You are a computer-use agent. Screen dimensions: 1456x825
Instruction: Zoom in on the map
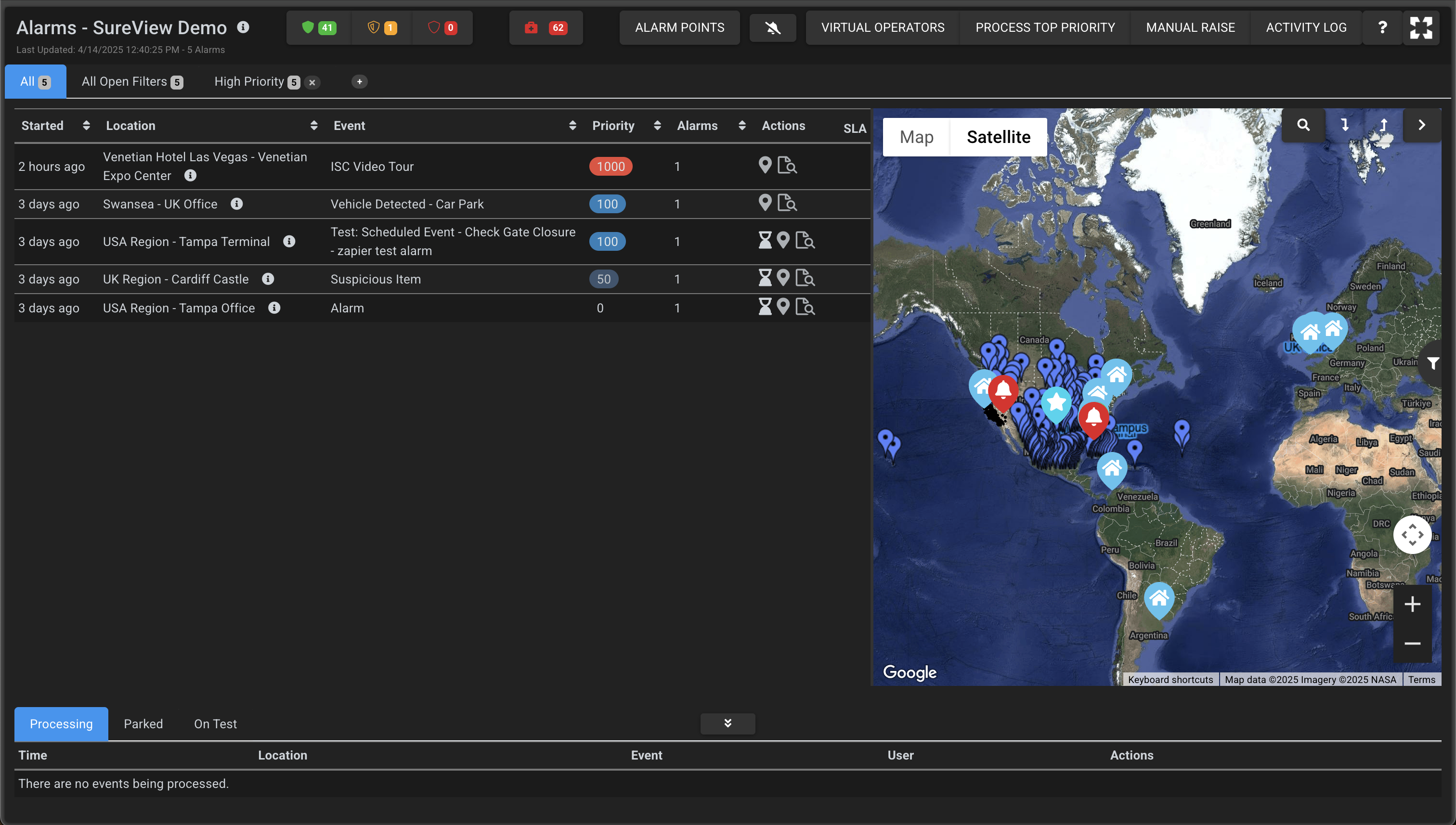[x=1412, y=604]
